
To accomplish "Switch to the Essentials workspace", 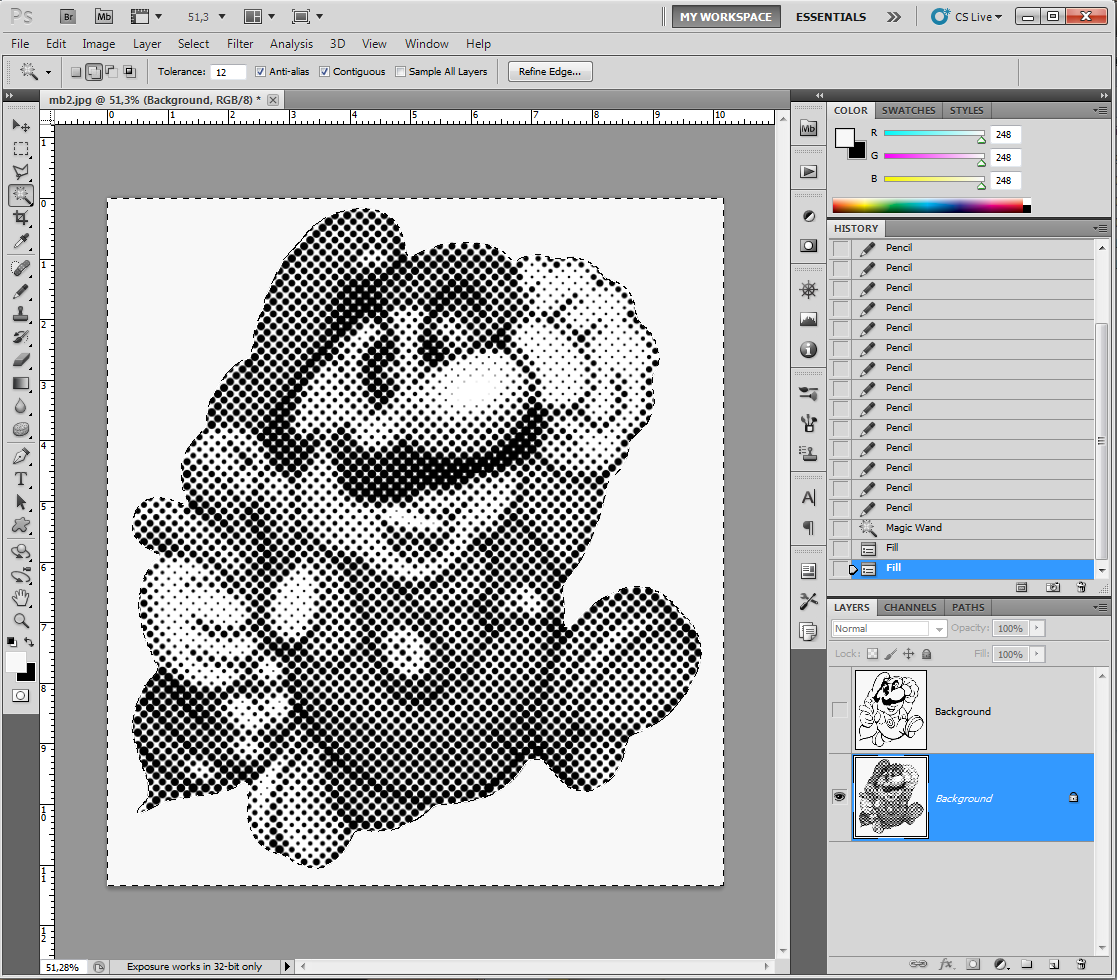I will click(x=831, y=16).
